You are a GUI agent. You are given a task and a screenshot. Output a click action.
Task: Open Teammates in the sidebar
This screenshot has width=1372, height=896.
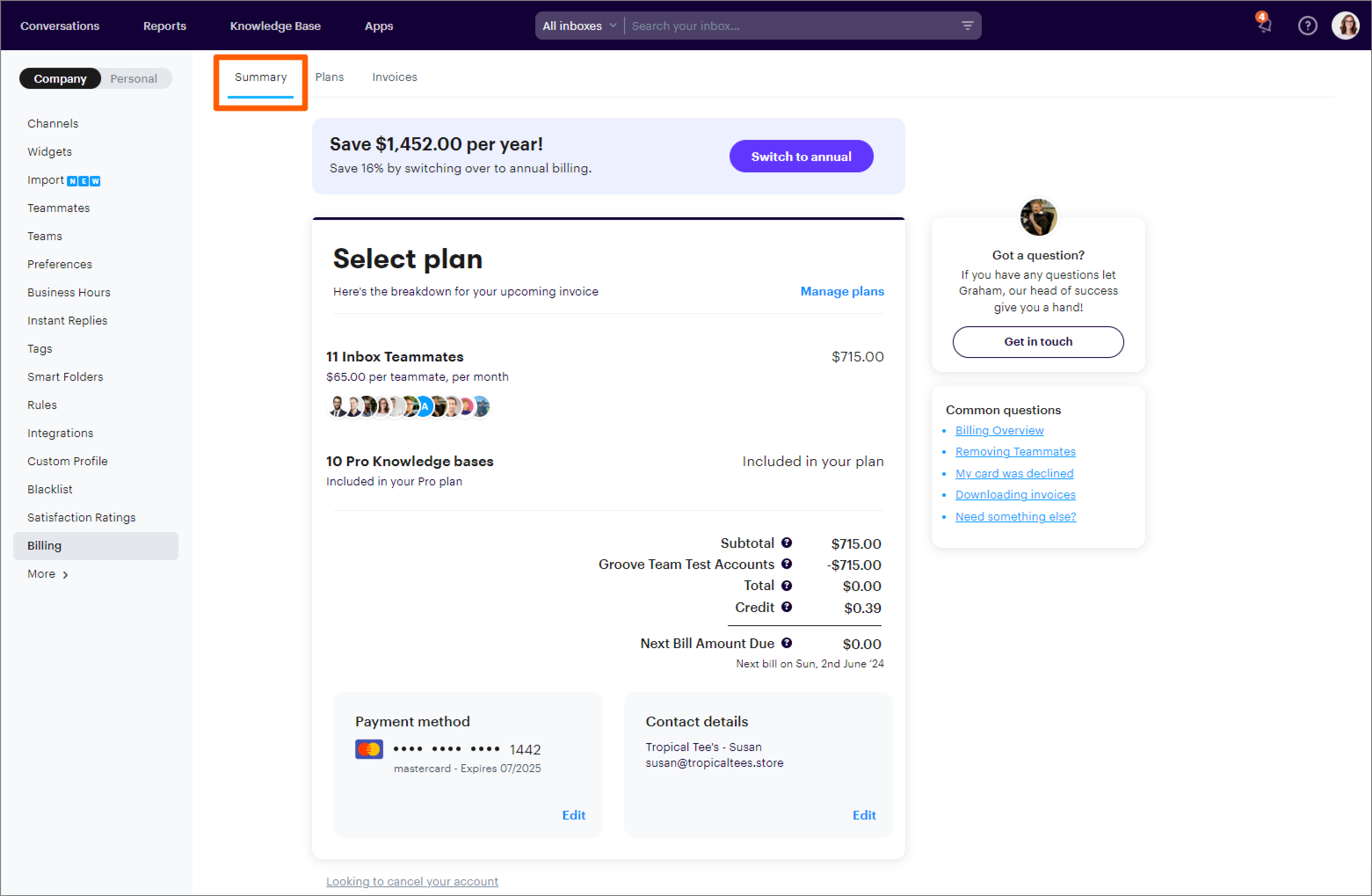coord(58,208)
